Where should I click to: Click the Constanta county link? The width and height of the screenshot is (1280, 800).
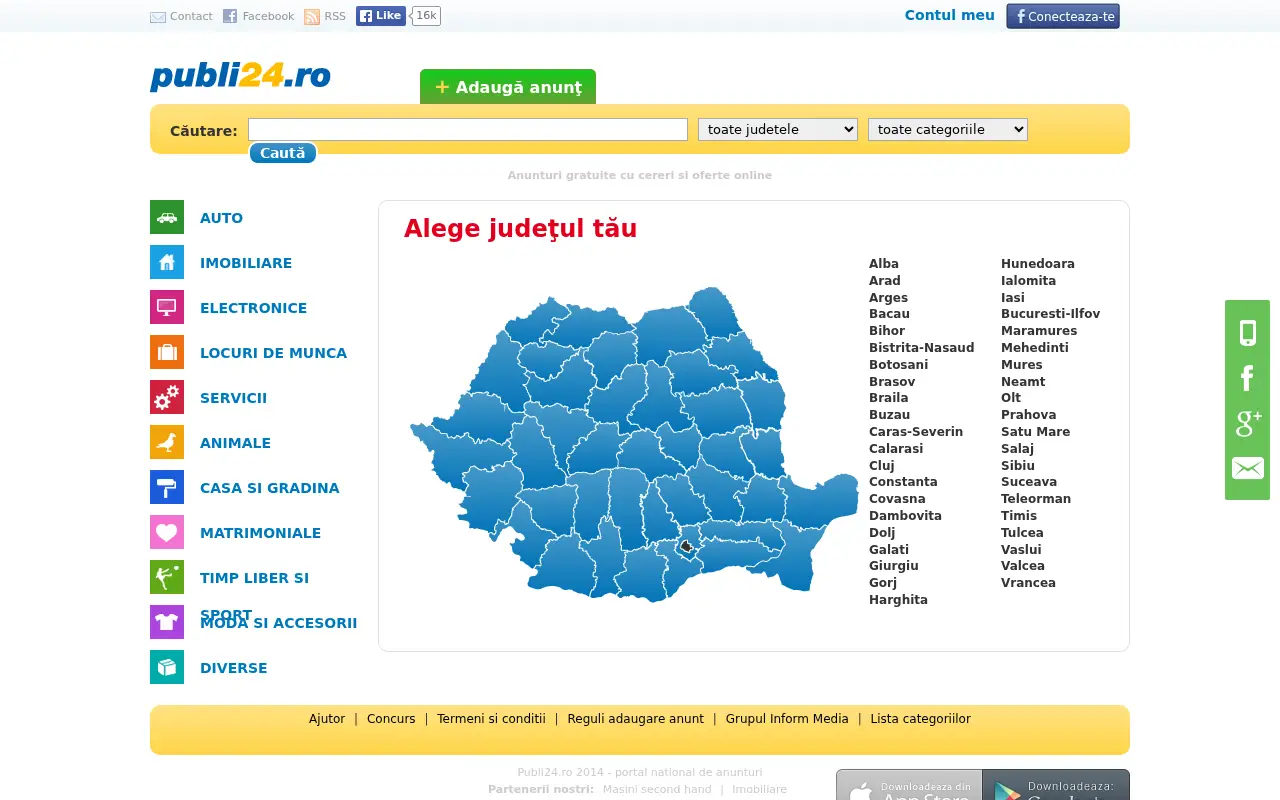point(903,482)
